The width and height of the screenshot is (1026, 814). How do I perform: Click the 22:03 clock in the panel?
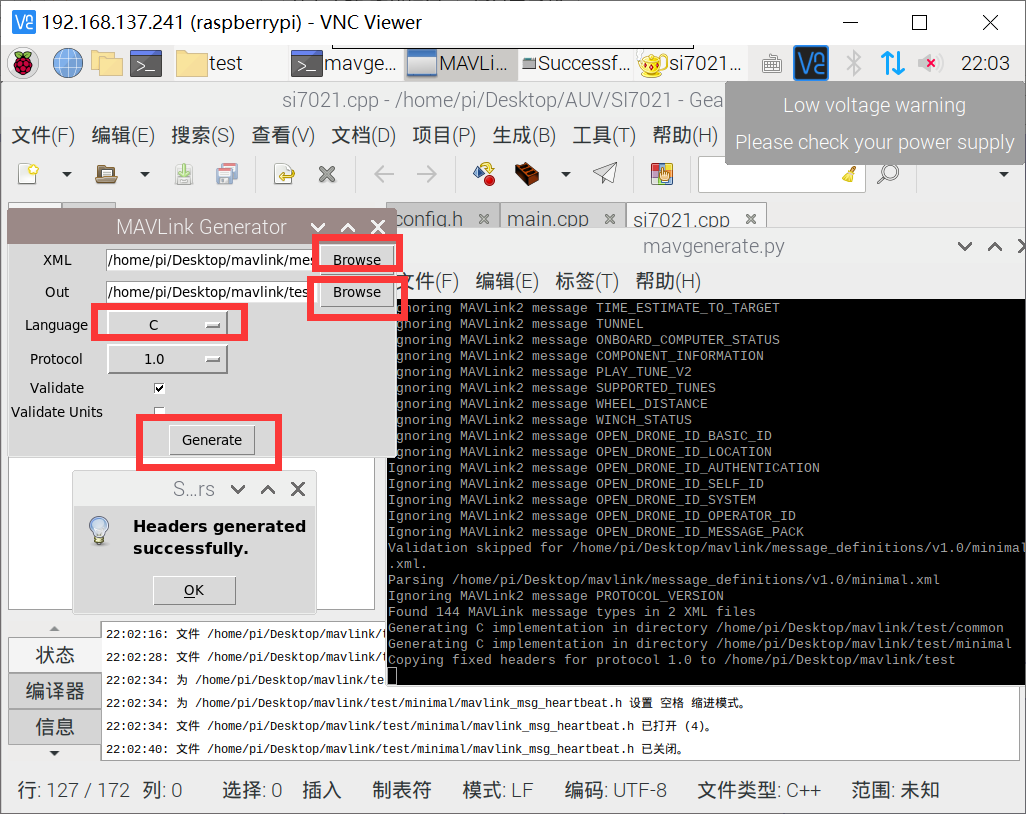(x=985, y=63)
